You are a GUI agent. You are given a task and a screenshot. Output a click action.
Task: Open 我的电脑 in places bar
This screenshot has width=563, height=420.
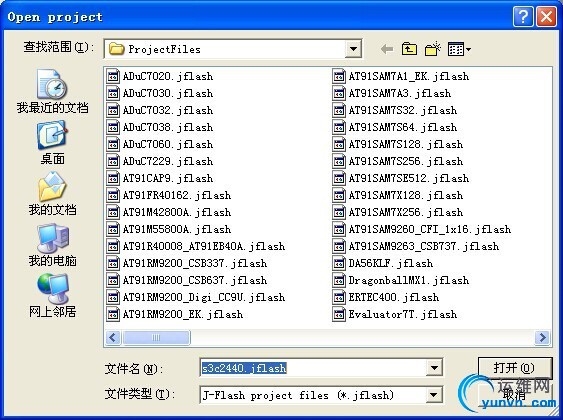pos(52,245)
